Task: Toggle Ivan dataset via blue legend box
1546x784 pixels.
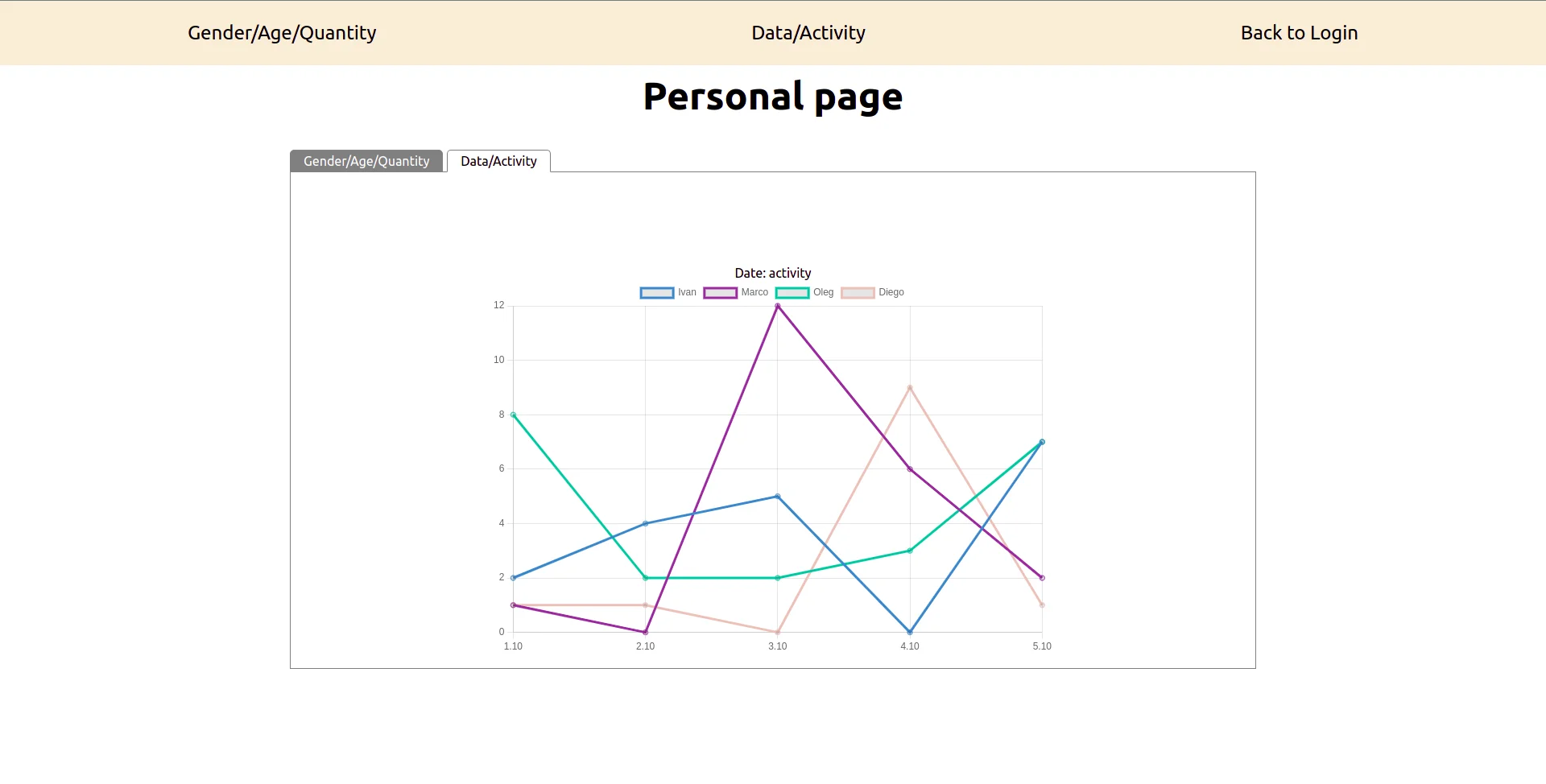Action: click(x=656, y=293)
